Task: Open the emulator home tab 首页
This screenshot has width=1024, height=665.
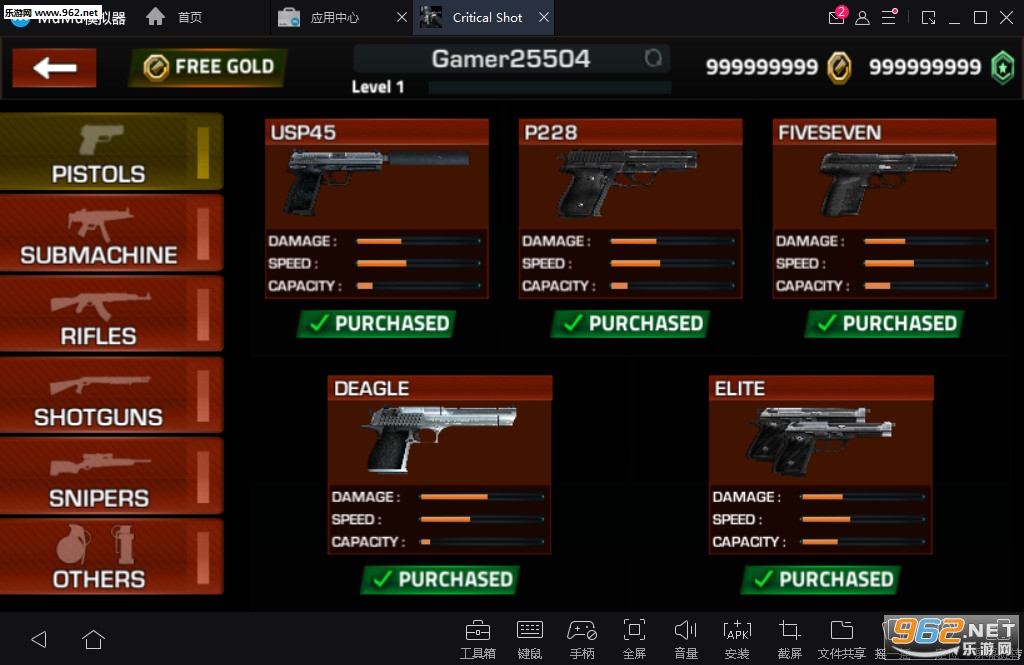Action: [174, 17]
